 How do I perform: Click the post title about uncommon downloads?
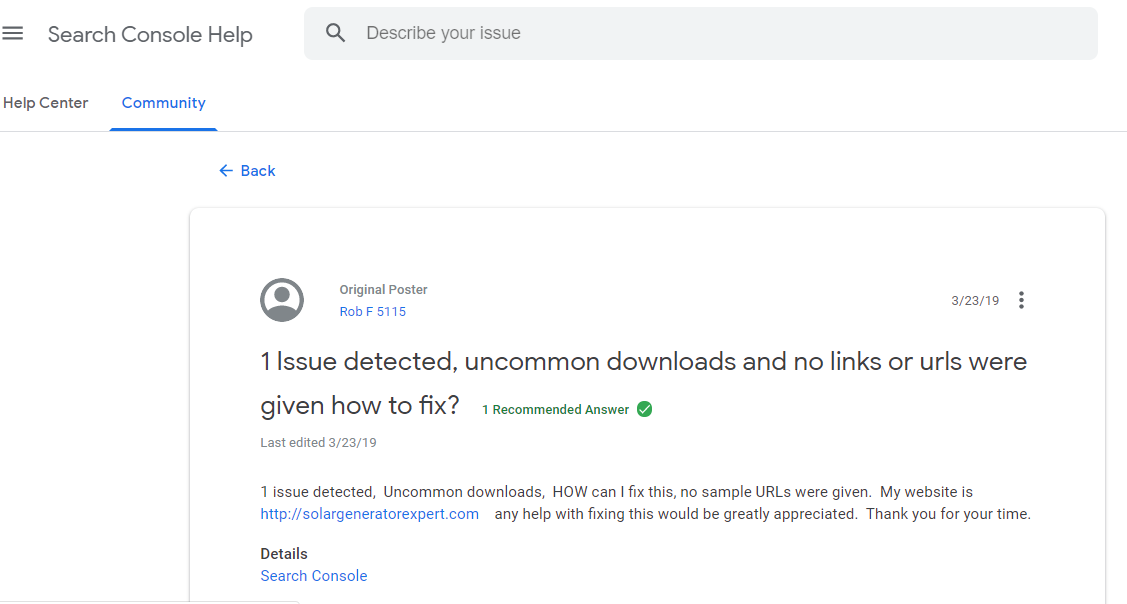point(643,383)
